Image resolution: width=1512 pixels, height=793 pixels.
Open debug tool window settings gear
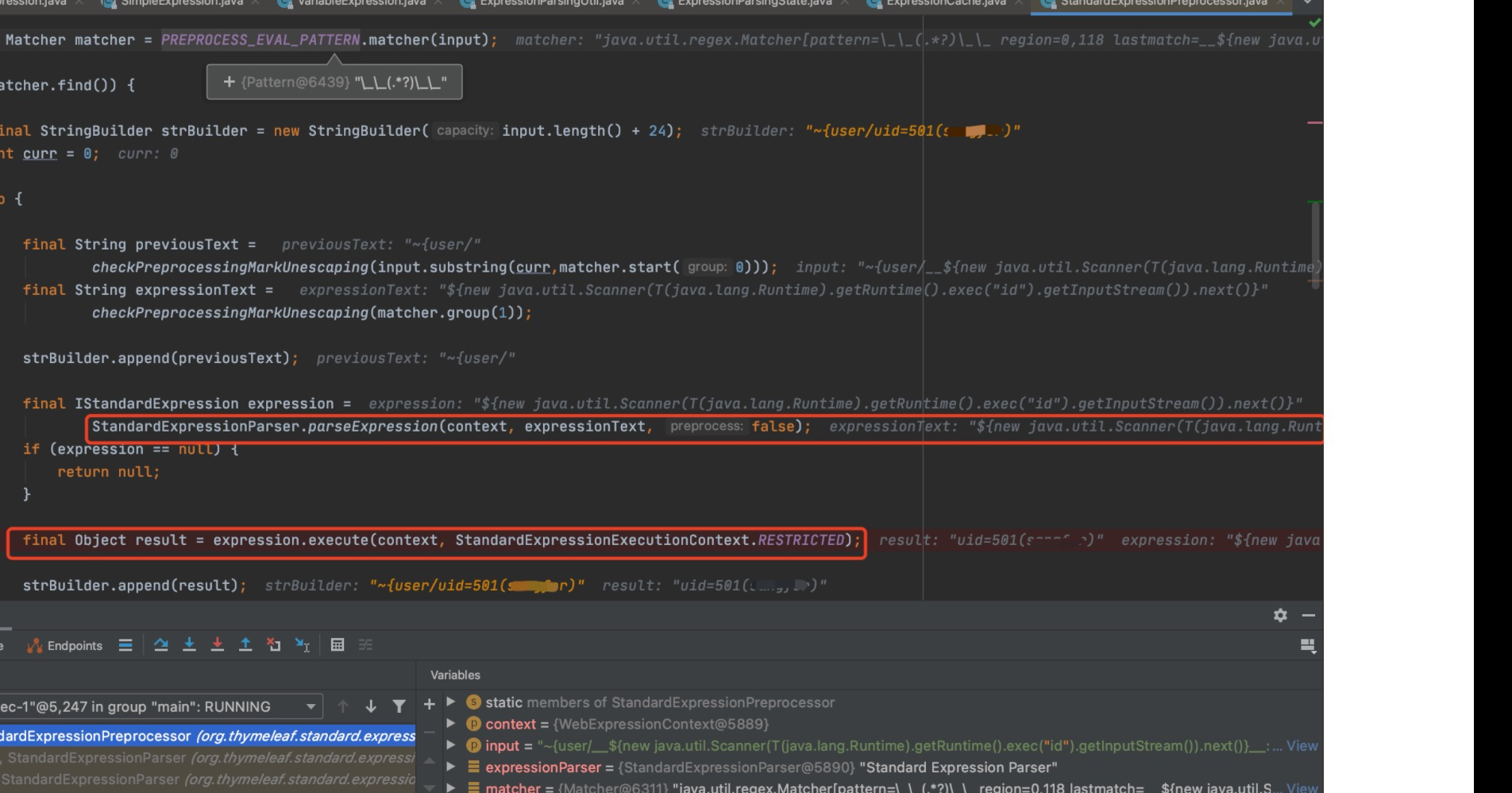click(x=1280, y=615)
